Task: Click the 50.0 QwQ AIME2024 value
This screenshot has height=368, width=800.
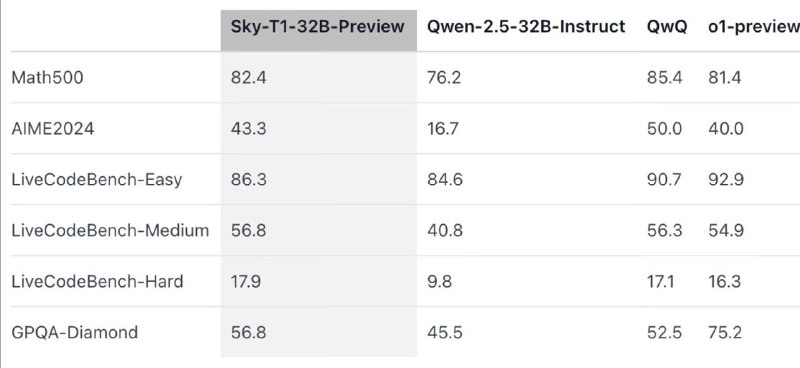Action: click(664, 129)
